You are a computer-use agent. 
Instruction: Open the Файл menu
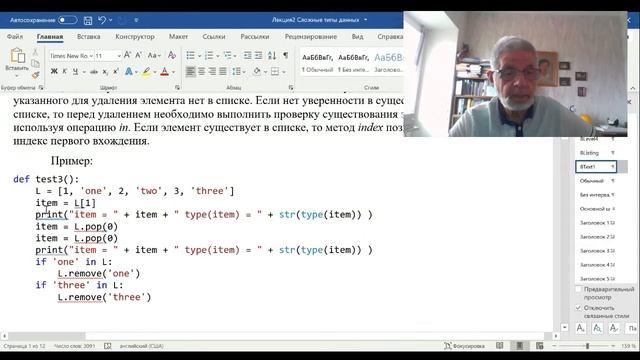[15, 36]
